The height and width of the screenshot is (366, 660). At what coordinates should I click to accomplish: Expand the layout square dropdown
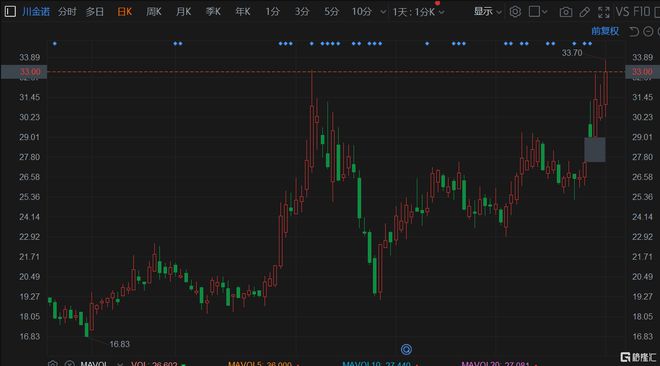click(x=538, y=12)
